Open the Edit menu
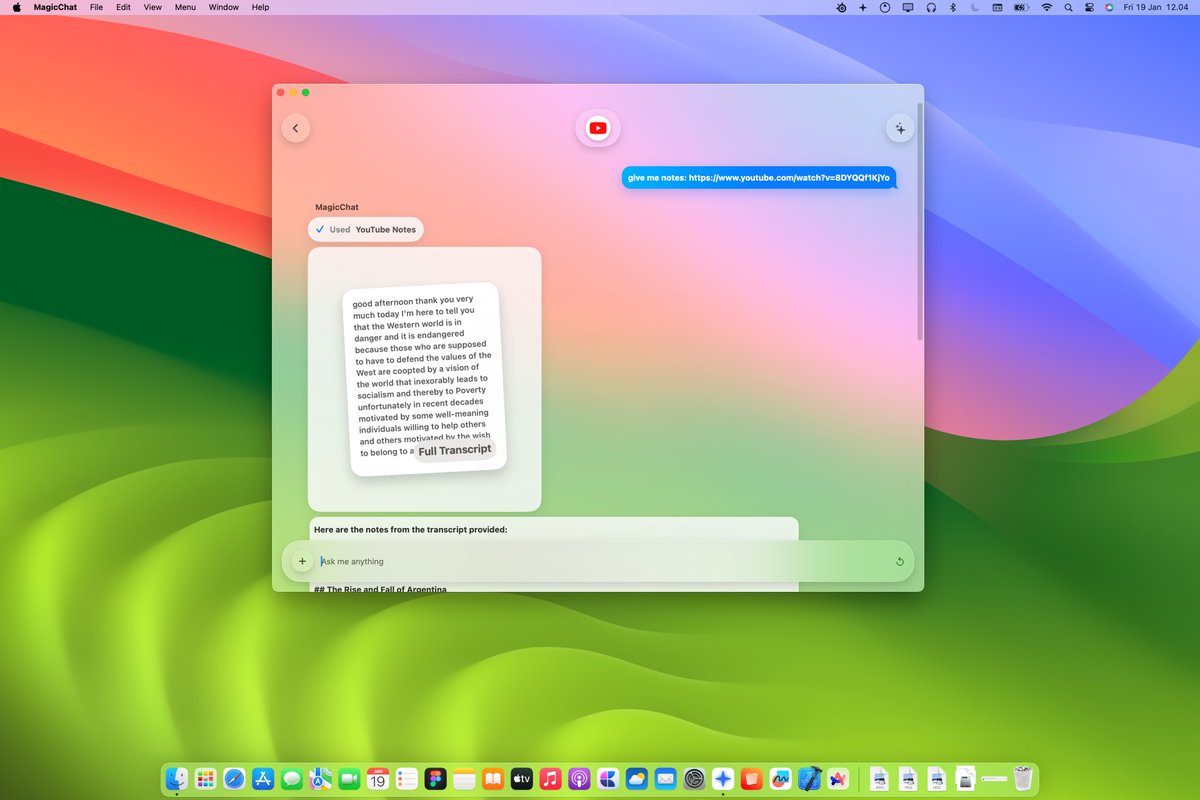This screenshot has height=800, width=1200. pos(123,7)
